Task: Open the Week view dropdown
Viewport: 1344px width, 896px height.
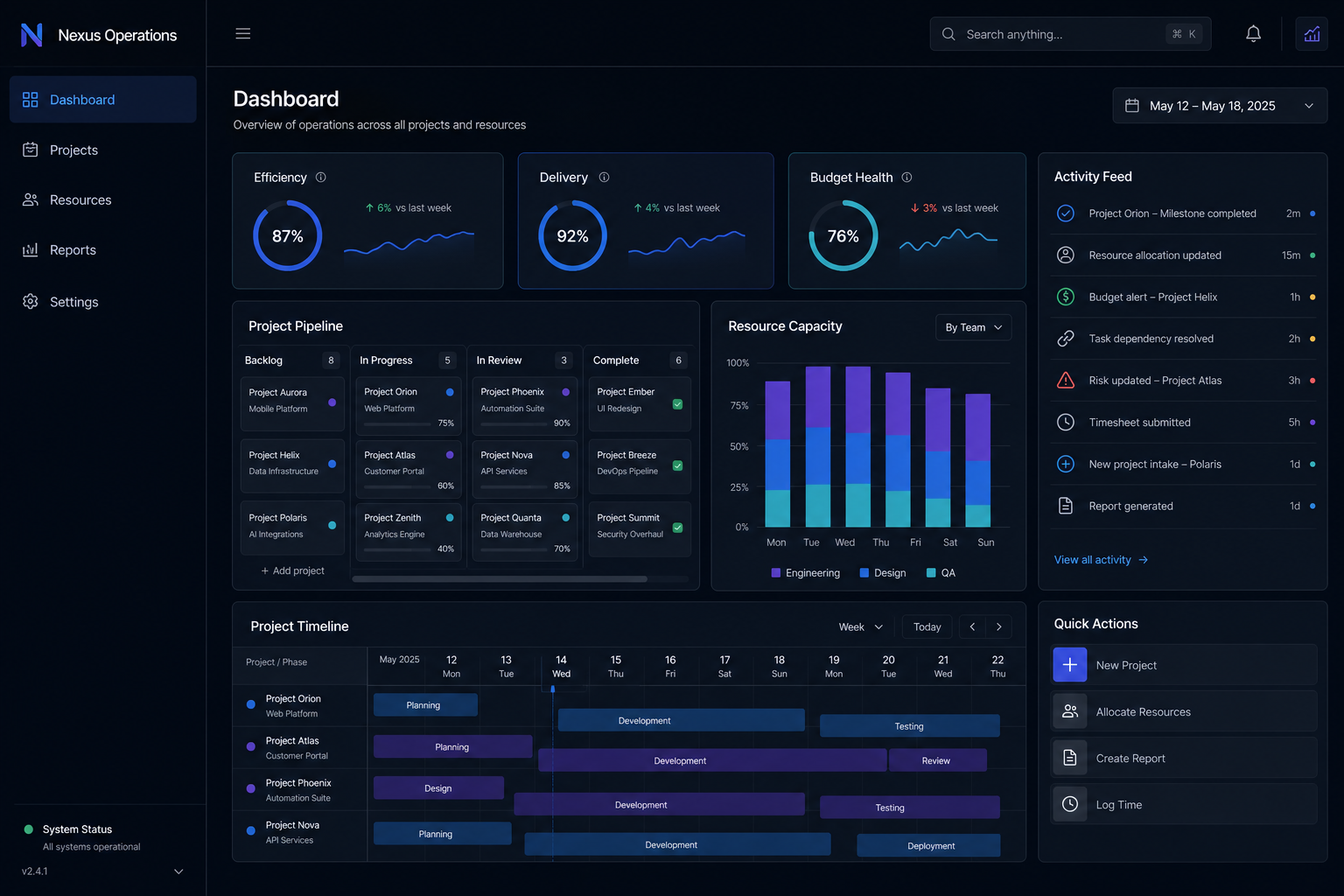Action: (861, 626)
